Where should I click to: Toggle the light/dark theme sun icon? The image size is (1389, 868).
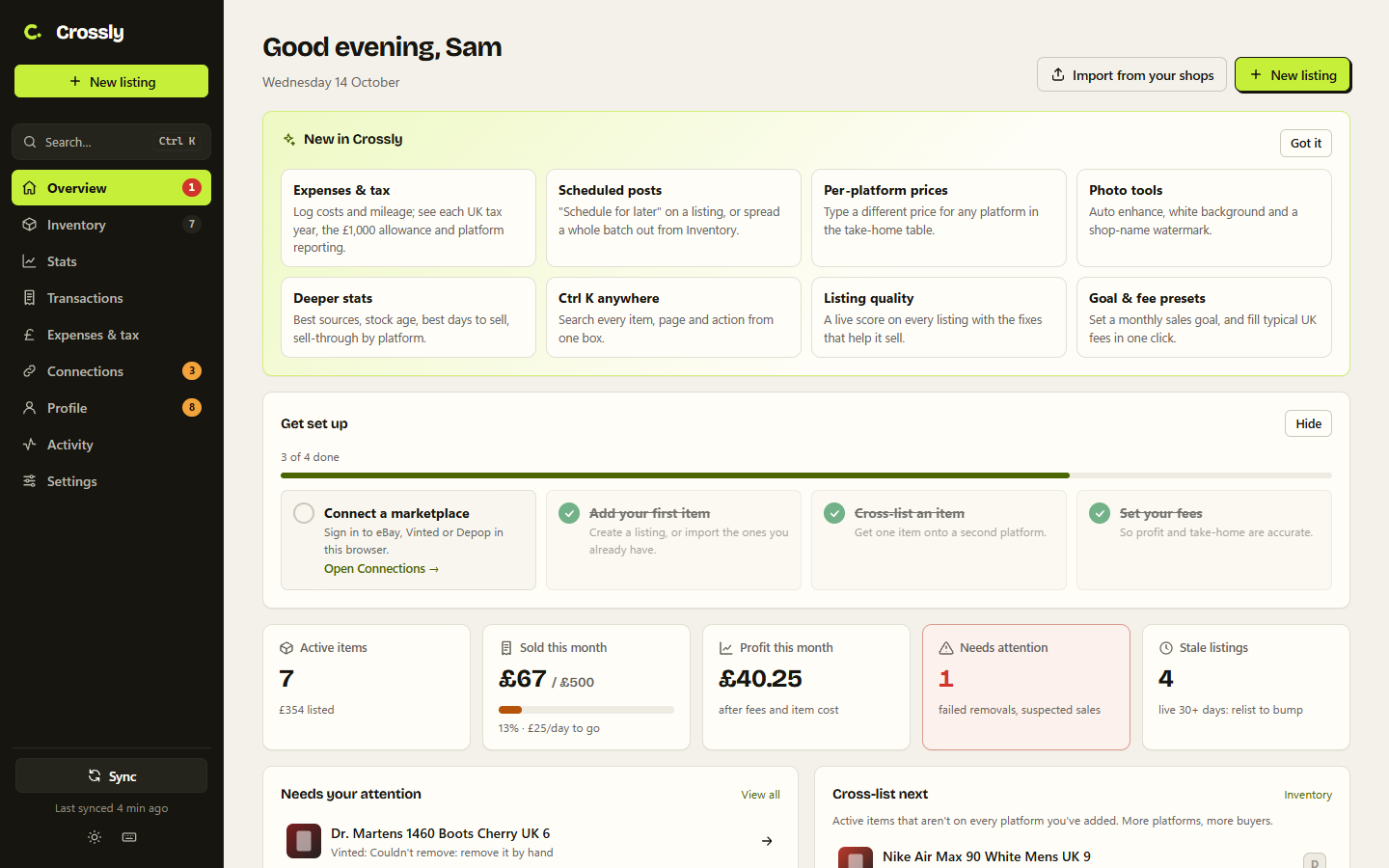[95, 837]
